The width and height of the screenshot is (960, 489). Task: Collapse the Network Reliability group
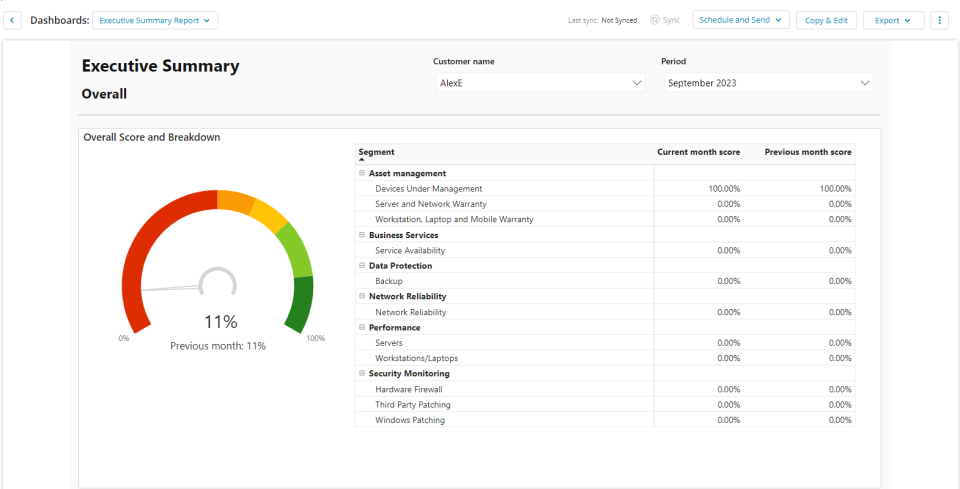point(362,296)
